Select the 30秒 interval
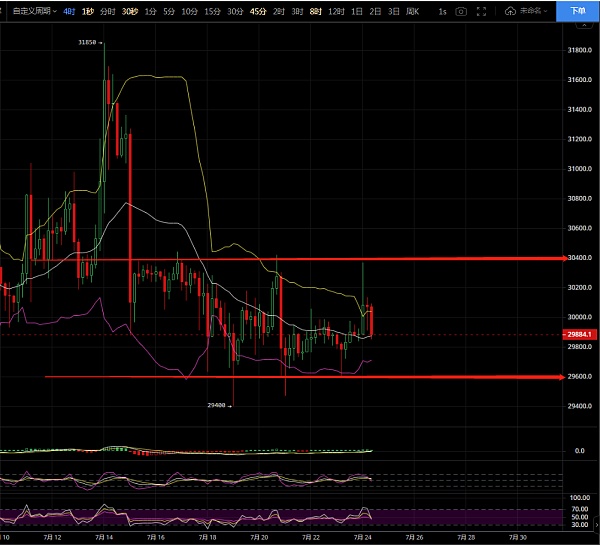The width and height of the screenshot is (600, 545). tap(129, 10)
